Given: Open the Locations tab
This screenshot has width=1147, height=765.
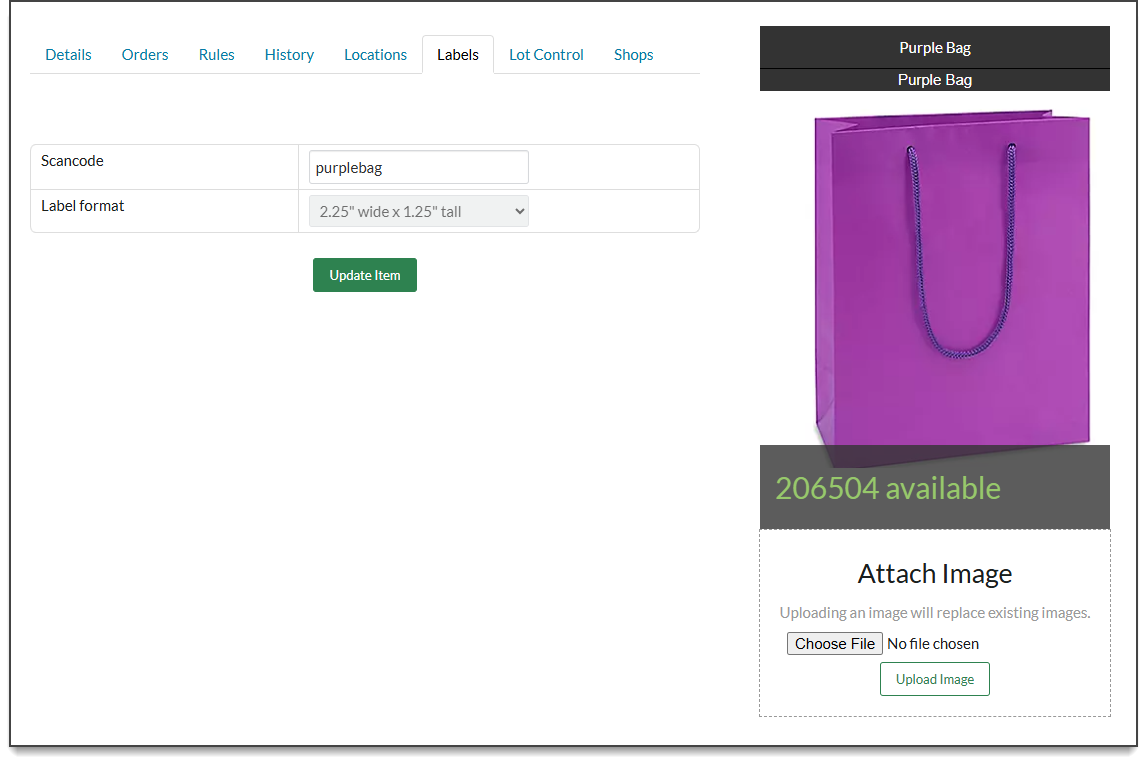Looking at the screenshot, I should point(375,55).
